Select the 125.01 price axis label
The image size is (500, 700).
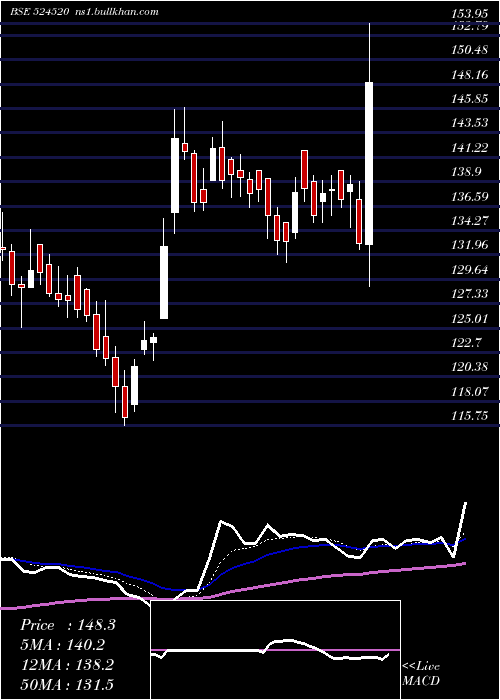[x=470, y=318]
